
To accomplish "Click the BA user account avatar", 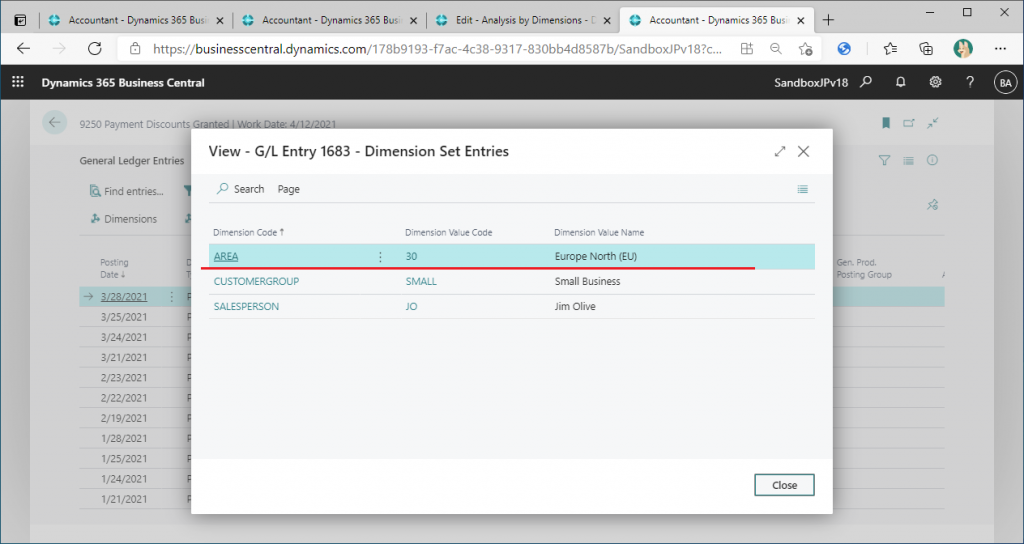I will [1005, 83].
